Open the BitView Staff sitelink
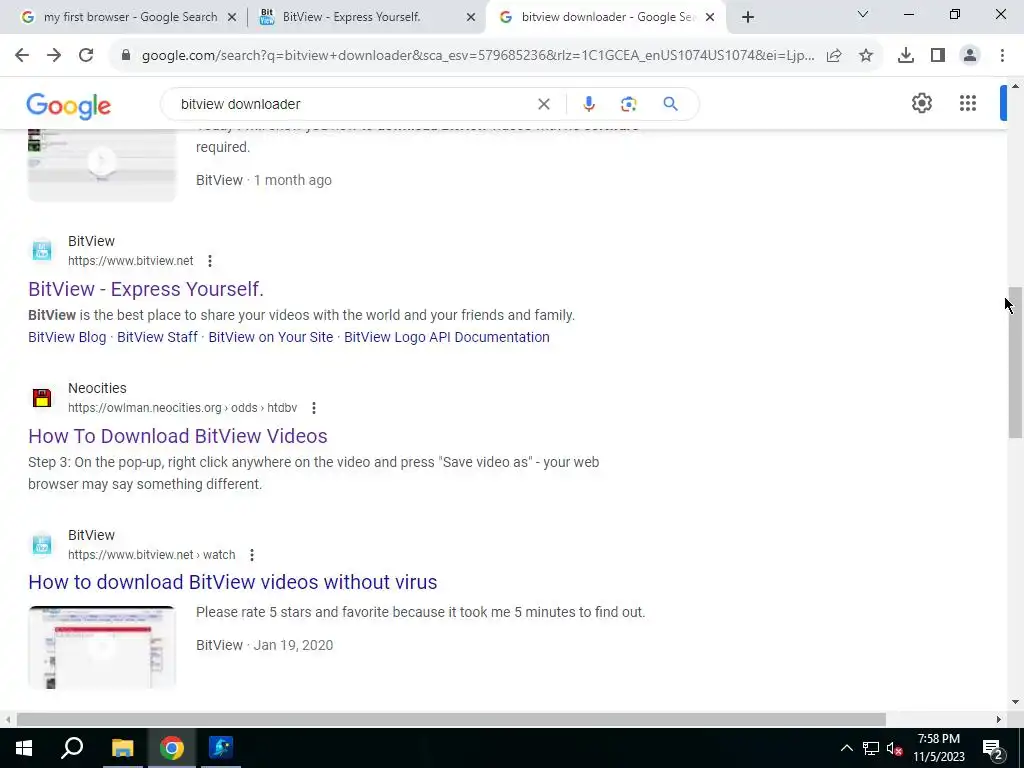Viewport: 1024px width, 768px height. click(157, 337)
